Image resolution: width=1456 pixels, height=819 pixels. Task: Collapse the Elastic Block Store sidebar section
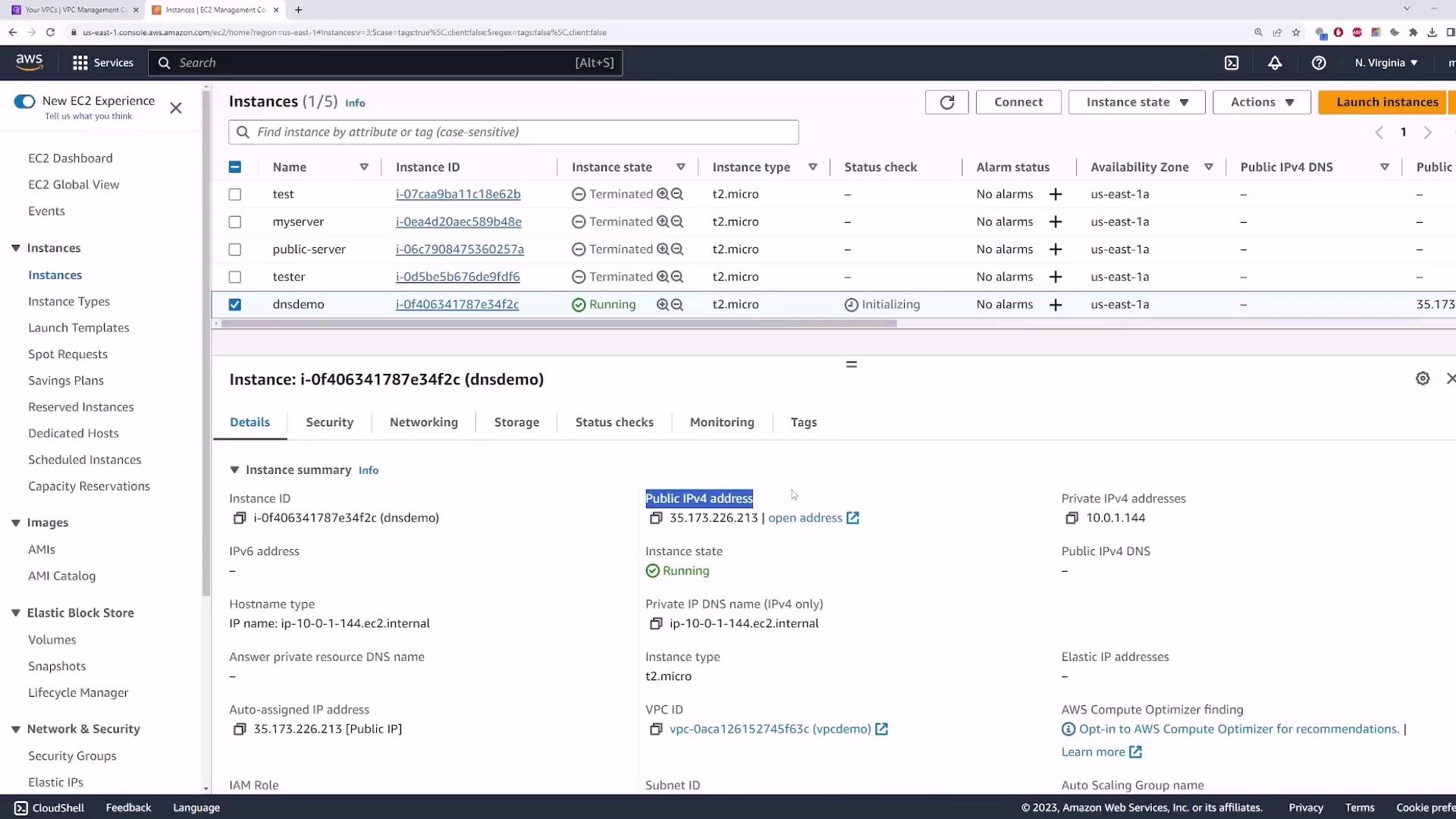point(16,613)
